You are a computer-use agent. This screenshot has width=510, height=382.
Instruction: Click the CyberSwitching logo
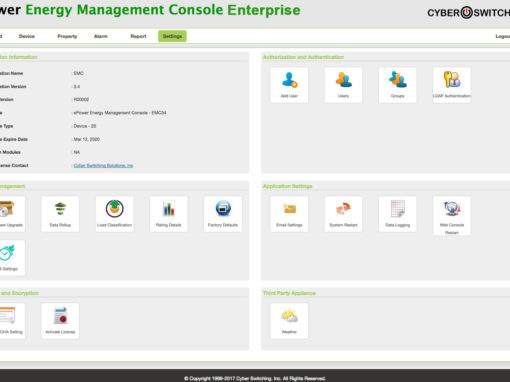click(468, 13)
